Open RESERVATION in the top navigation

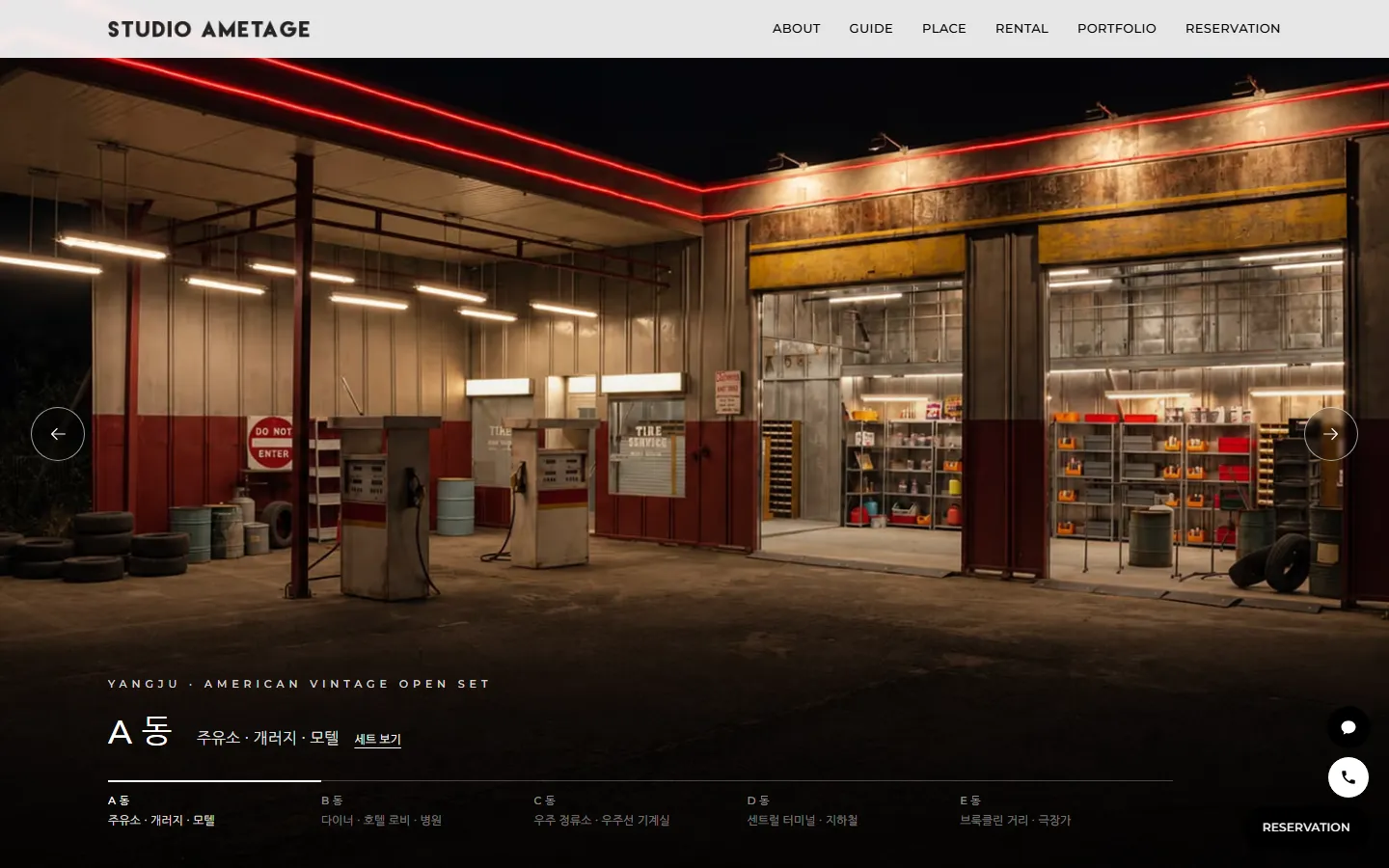tap(1233, 29)
